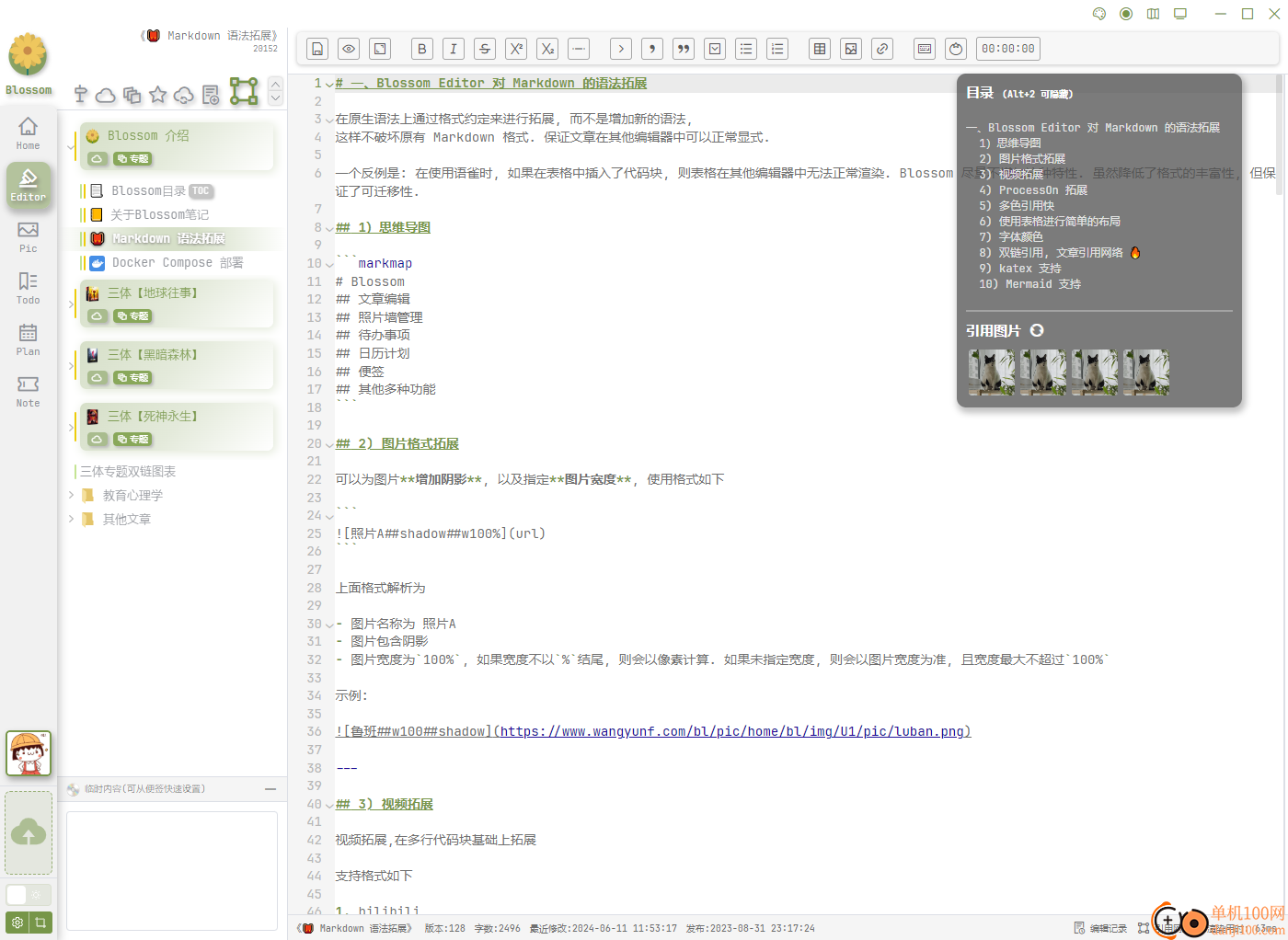Expand the 三体【地球往事】 folder

[x=72, y=304]
